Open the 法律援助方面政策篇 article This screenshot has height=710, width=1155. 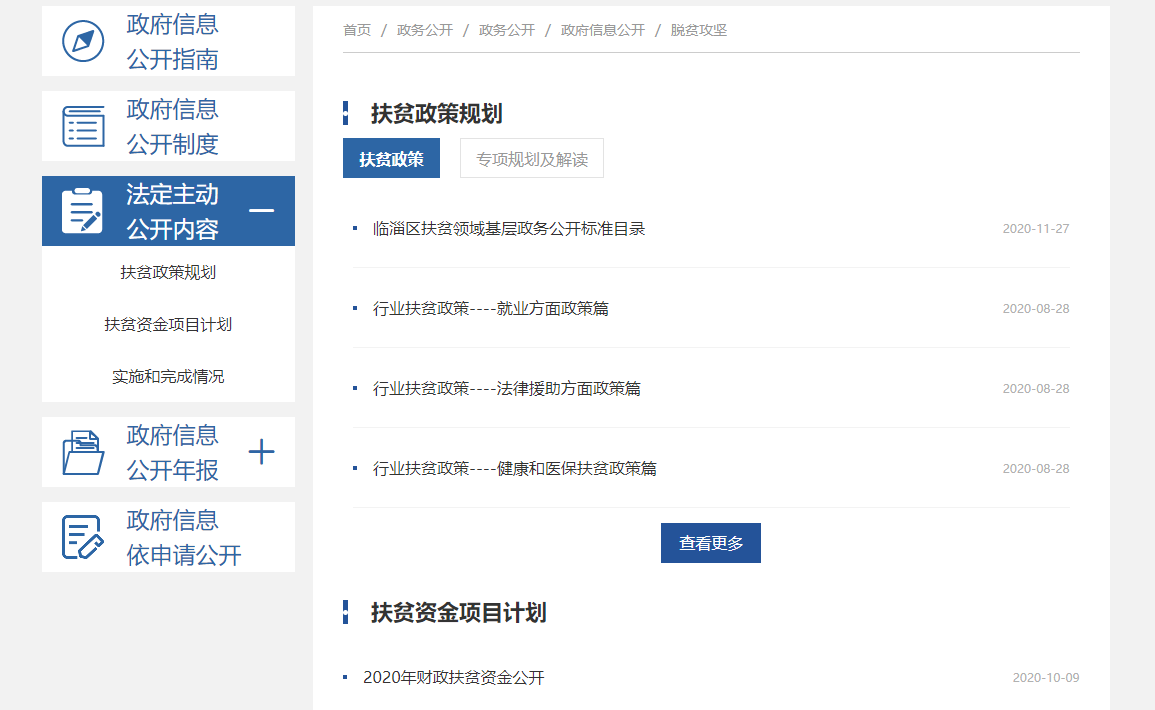(507, 389)
